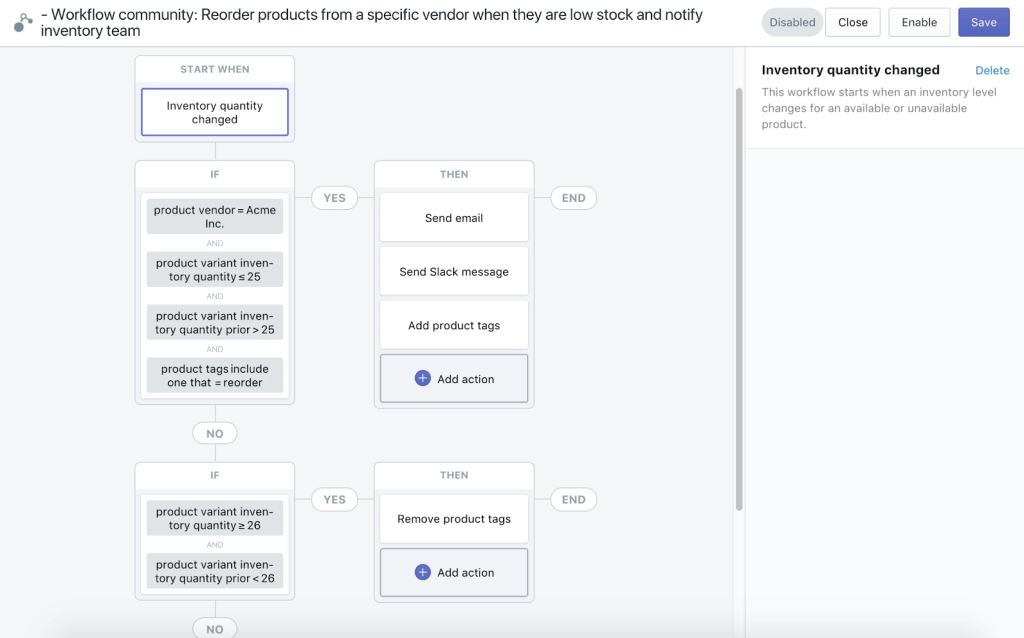Select the Inventory quantity changed trigger
The width and height of the screenshot is (1024, 638).
click(215, 112)
